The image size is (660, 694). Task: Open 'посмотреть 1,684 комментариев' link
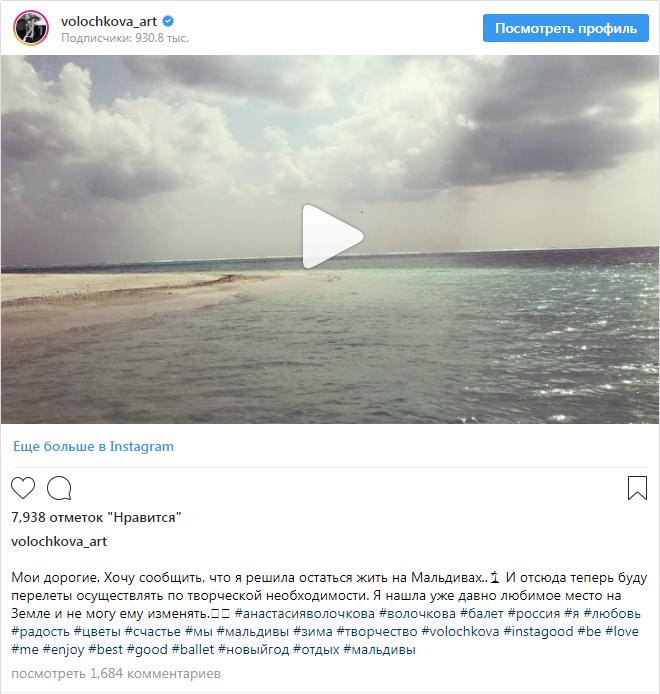(x=116, y=674)
